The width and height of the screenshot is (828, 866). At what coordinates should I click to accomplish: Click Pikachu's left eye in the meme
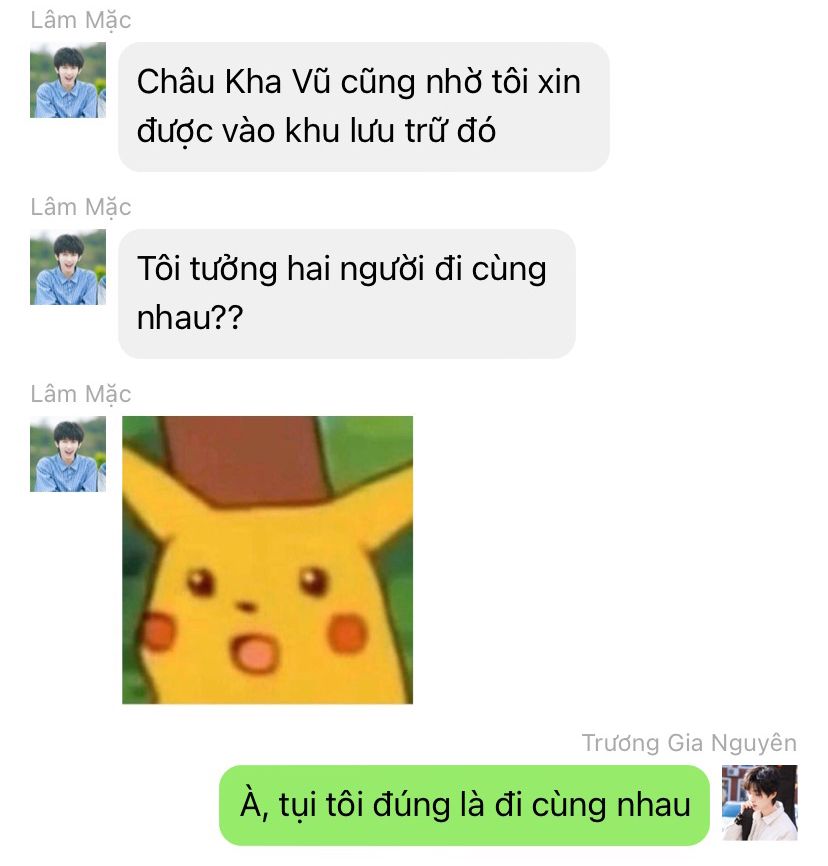tap(199, 582)
